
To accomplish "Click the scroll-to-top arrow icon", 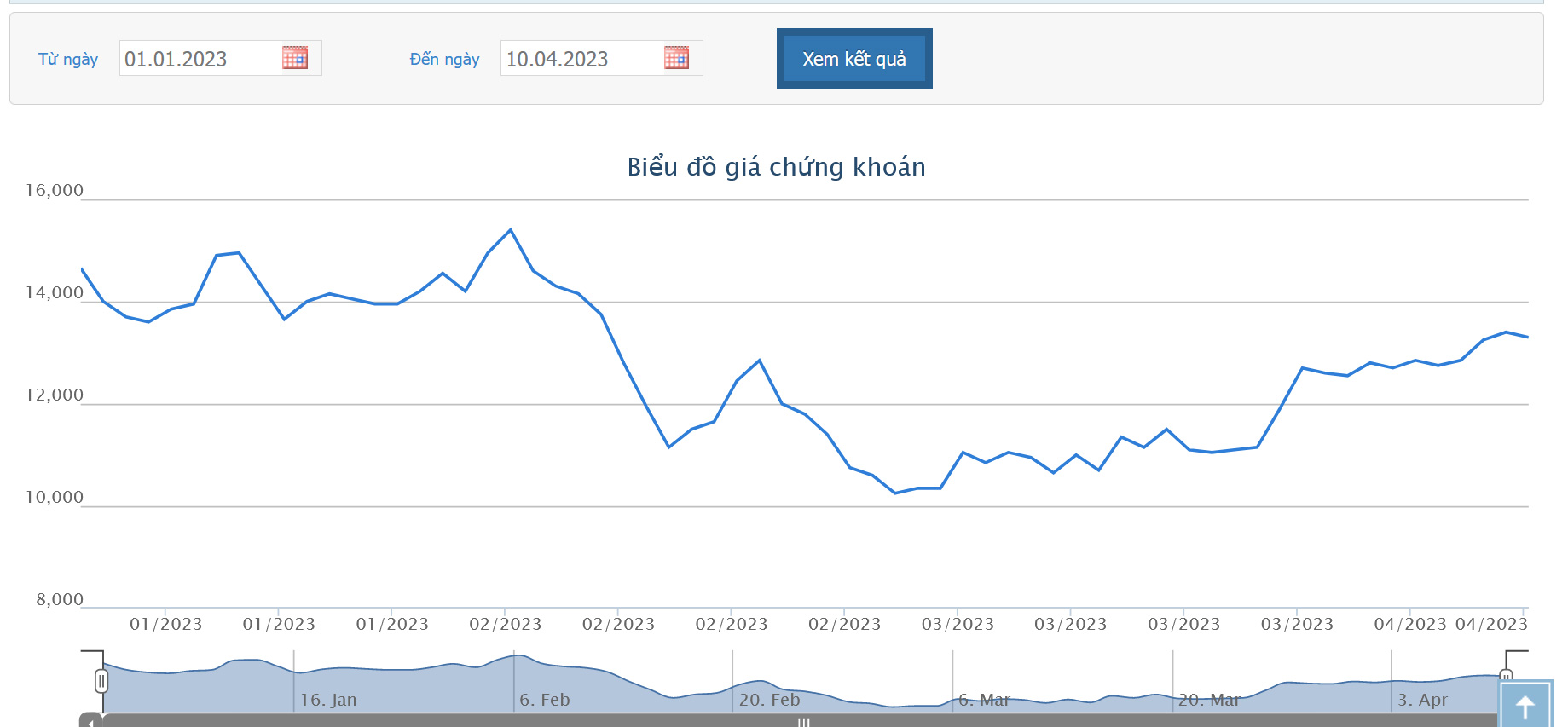I will click(1525, 706).
